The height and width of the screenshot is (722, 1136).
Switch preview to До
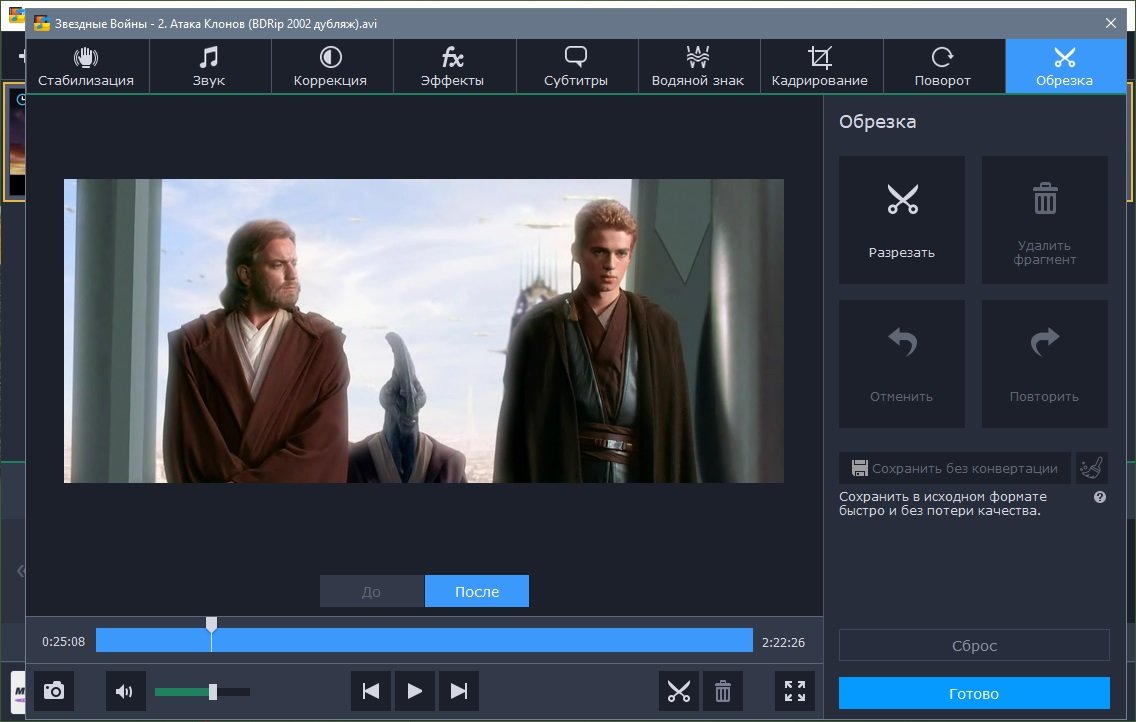[372, 591]
